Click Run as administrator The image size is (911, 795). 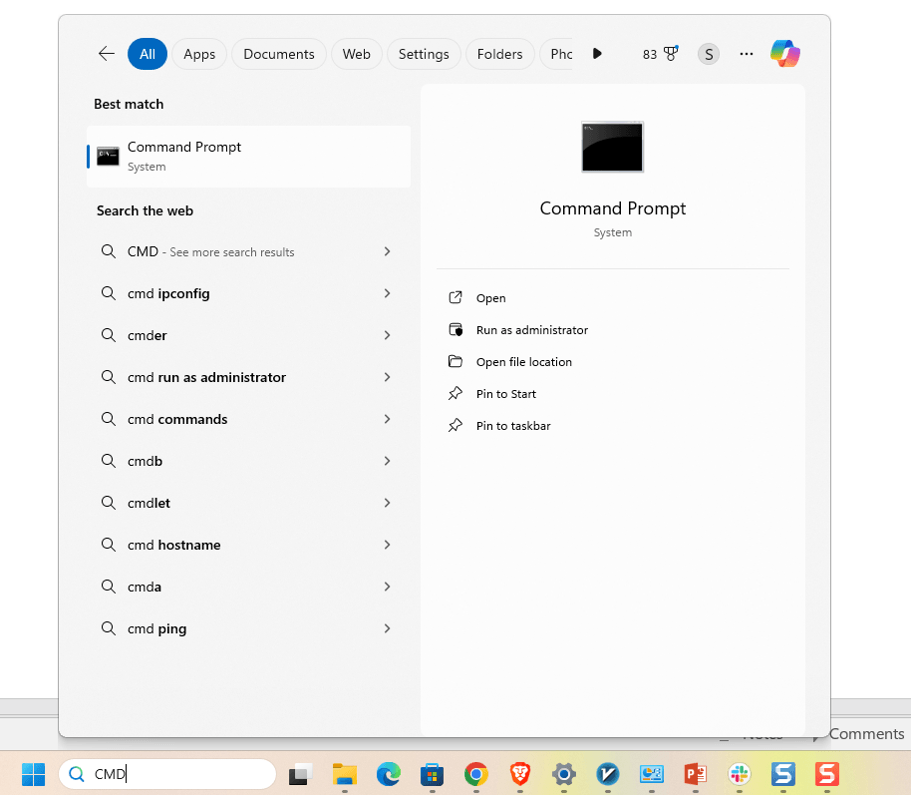[531, 330]
